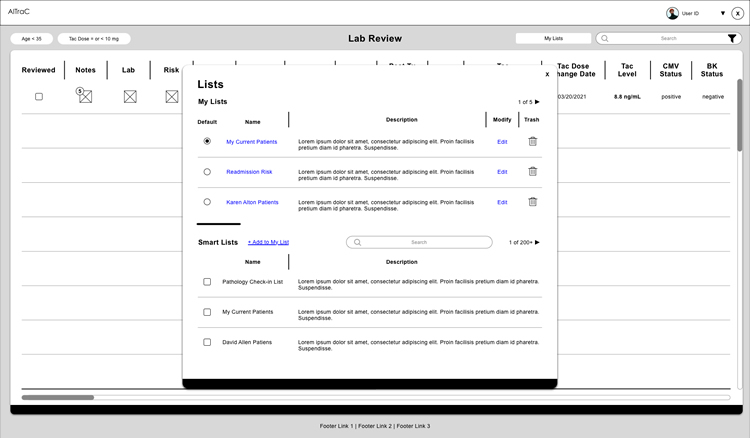750x438 pixels.
Task: Set Karen Alton Patients as default list
Action: coord(207,202)
